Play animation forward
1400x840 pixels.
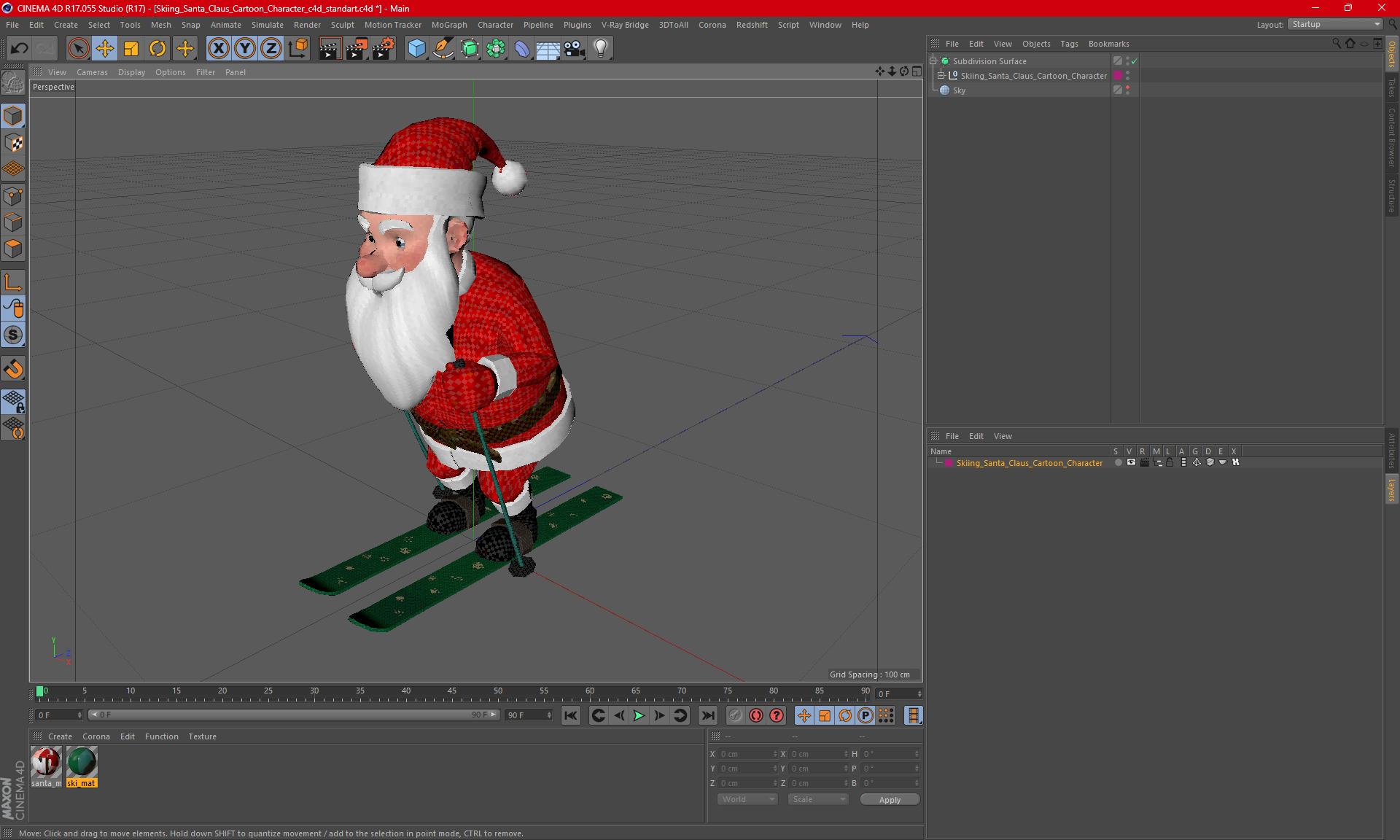point(639,715)
